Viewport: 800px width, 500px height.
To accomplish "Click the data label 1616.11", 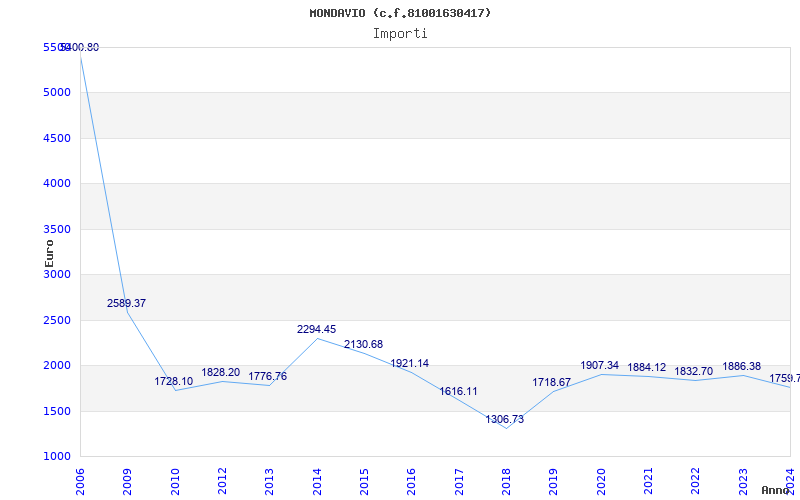I will point(459,391).
